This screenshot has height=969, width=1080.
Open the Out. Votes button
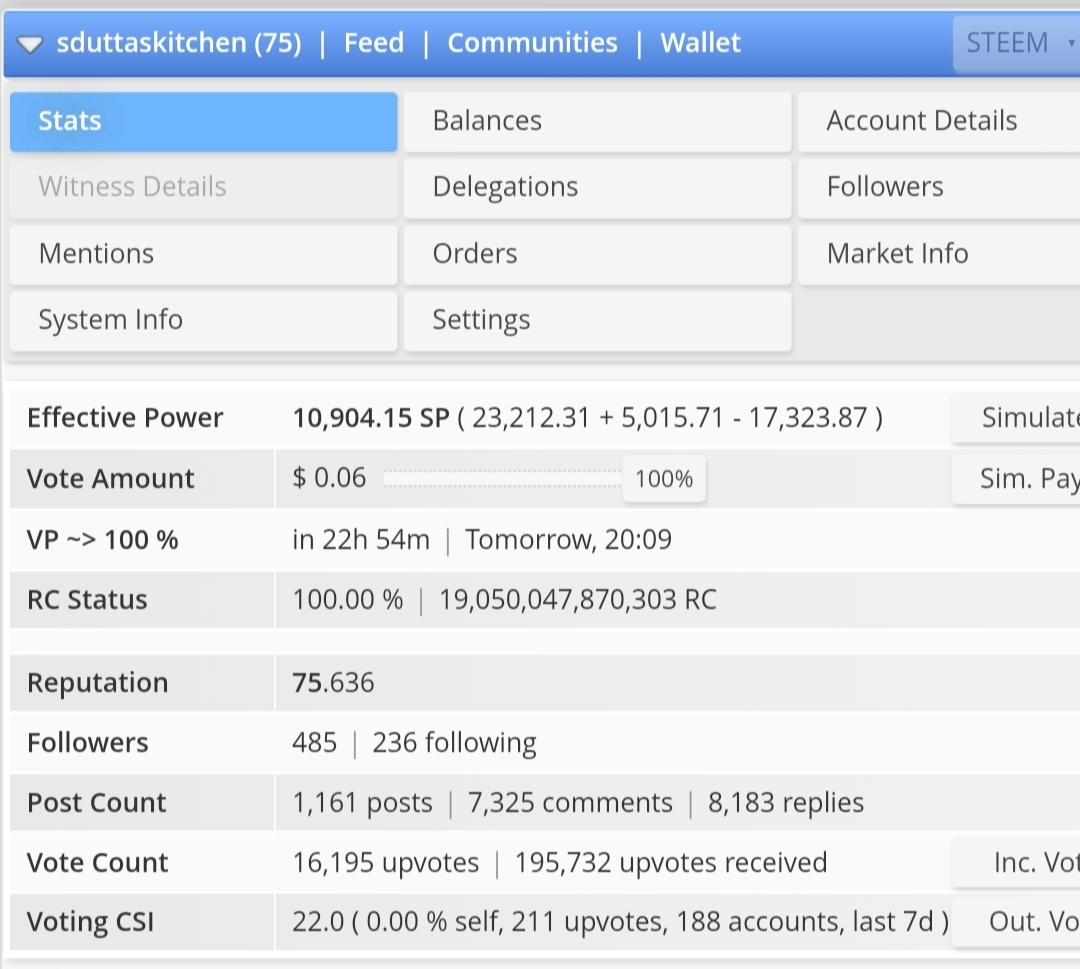click(x=1018, y=922)
